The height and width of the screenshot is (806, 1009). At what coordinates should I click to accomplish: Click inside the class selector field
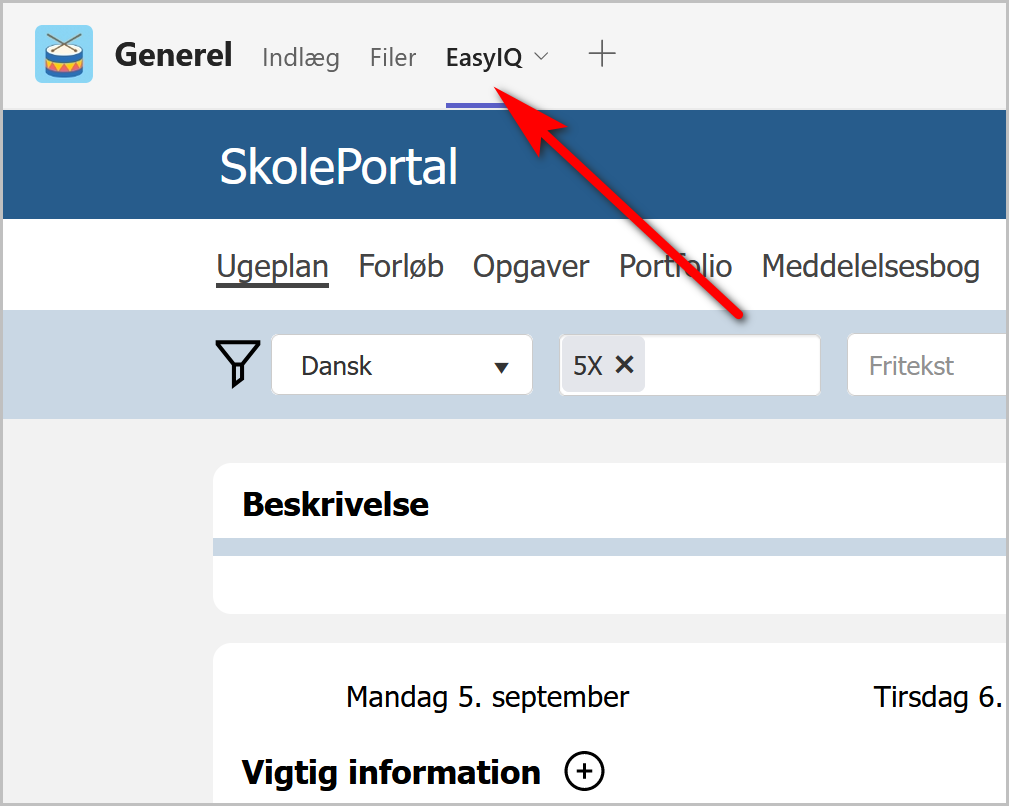coord(732,365)
